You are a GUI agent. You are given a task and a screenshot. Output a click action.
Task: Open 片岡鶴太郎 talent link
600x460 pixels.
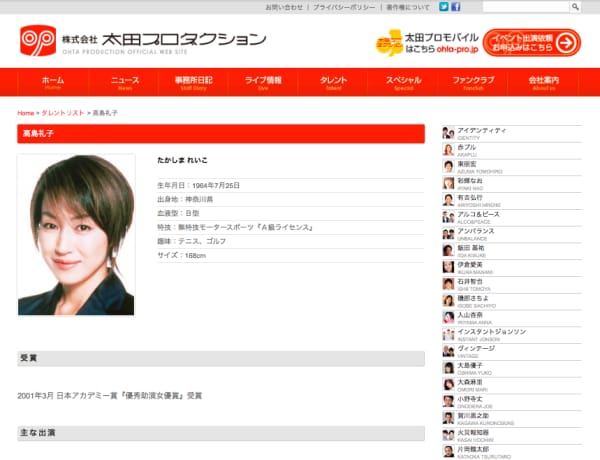473,449
